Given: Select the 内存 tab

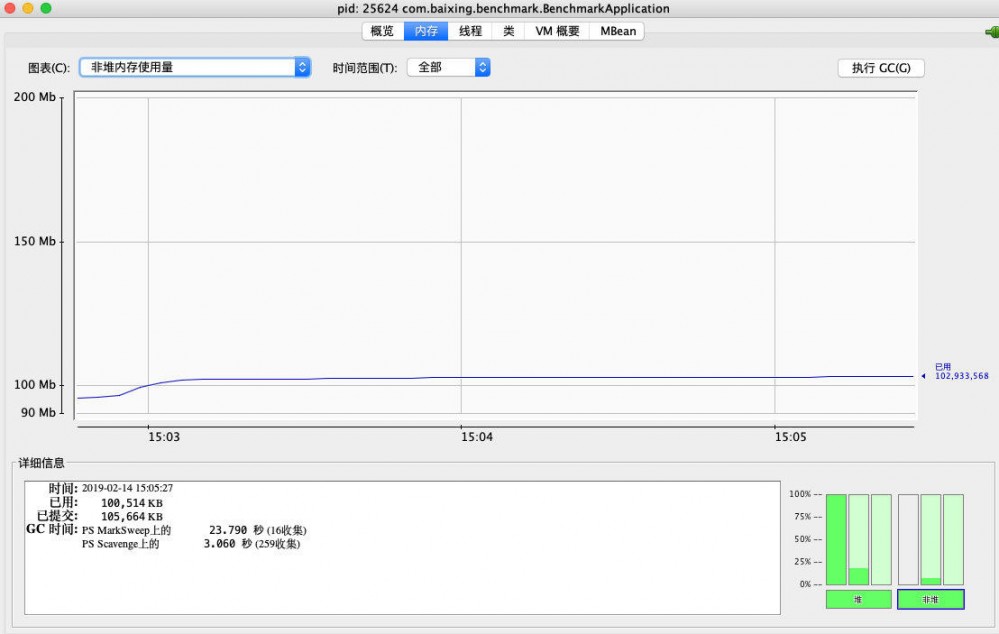Looking at the screenshot, I should tap(426, 31).
